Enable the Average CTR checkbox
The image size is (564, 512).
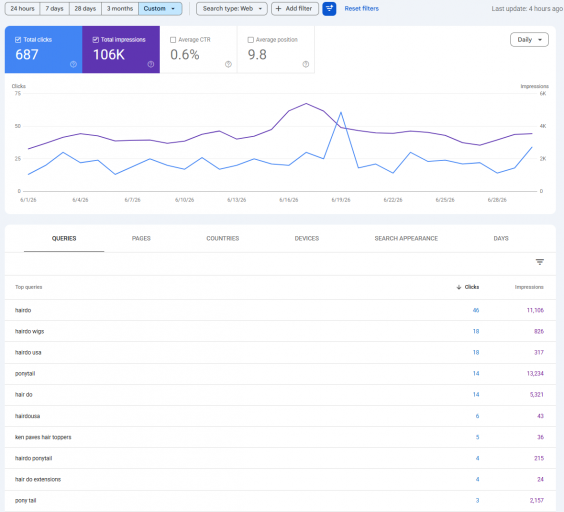(173, 40)
